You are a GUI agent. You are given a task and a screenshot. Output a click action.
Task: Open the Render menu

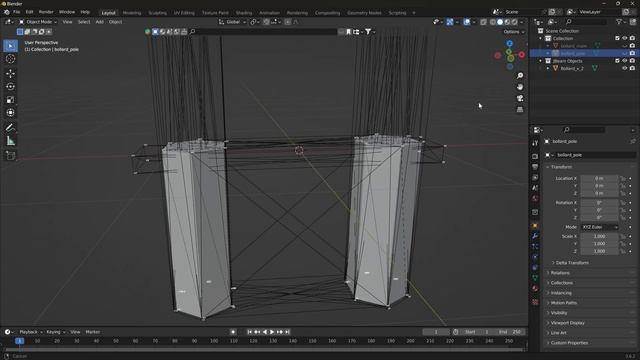pyautogui.click(x=46, y=12)
